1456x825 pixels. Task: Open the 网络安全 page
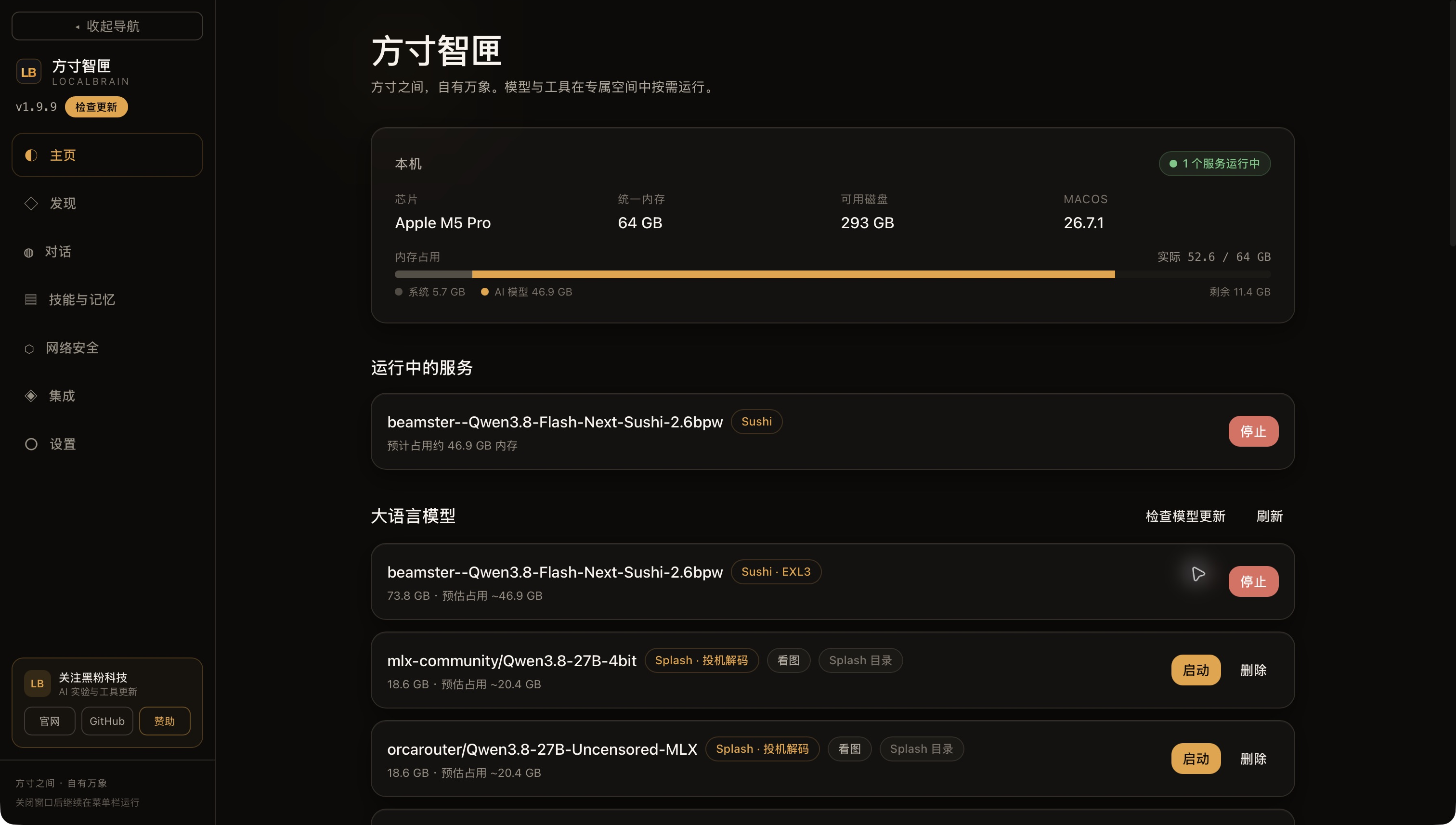pyautogui.click(x=107, y=348)
